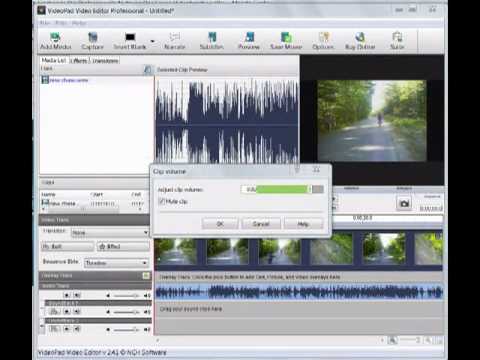Click the 'Drag your sound clips here' track area
This screenshot has height=360, width=480.
click(x=299, y=309)
